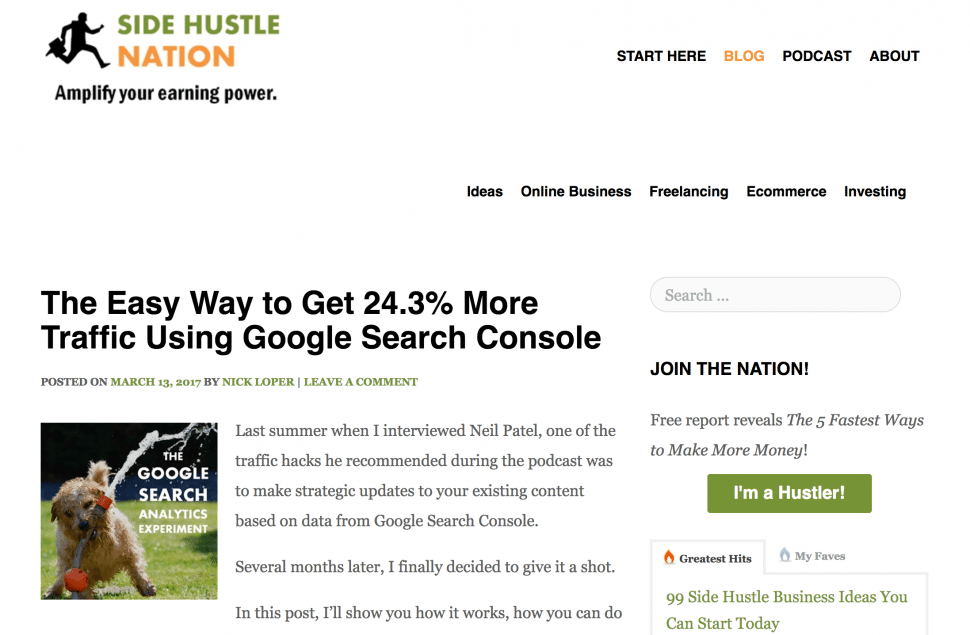The width and height of the screenshot is (970, 635).
Task: Go to the BLOG menu item
Action: pyautogui.click(x=744, y=56)
